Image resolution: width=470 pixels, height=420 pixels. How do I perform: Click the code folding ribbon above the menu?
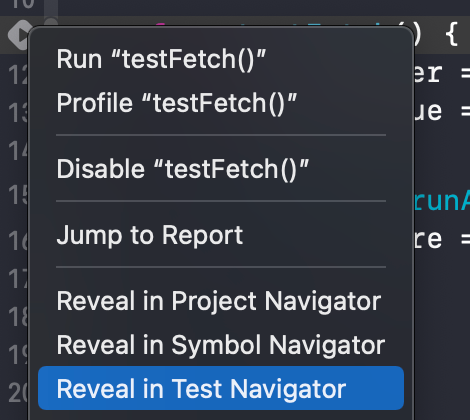[x=51, y=10]
